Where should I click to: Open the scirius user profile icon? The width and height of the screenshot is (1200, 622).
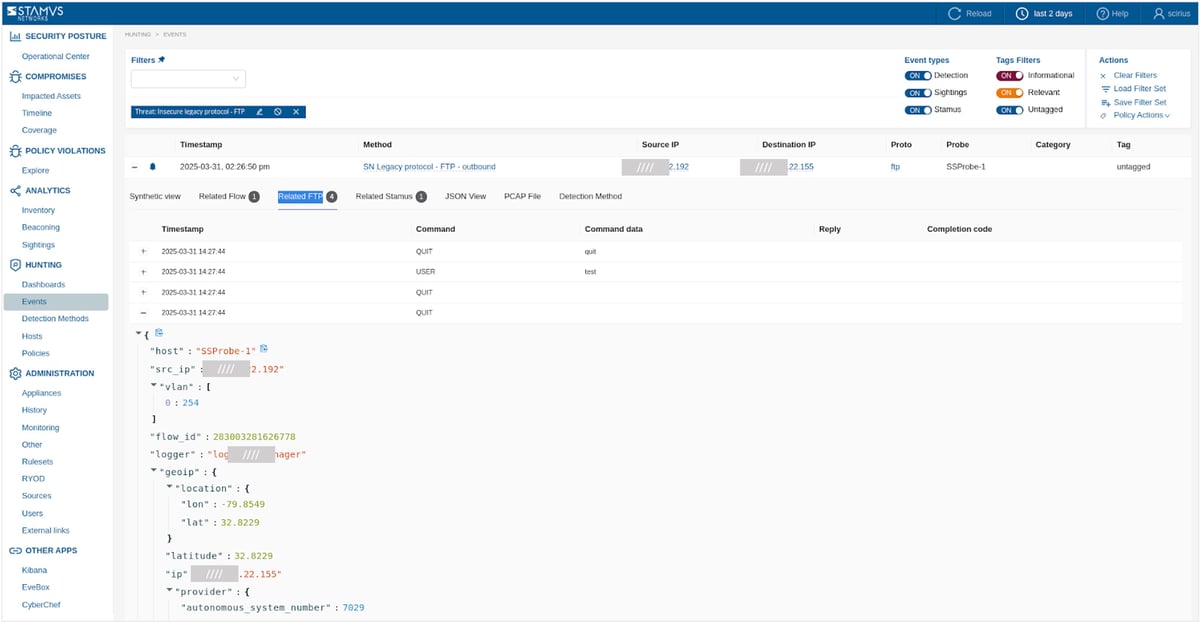coord(1158,14)
